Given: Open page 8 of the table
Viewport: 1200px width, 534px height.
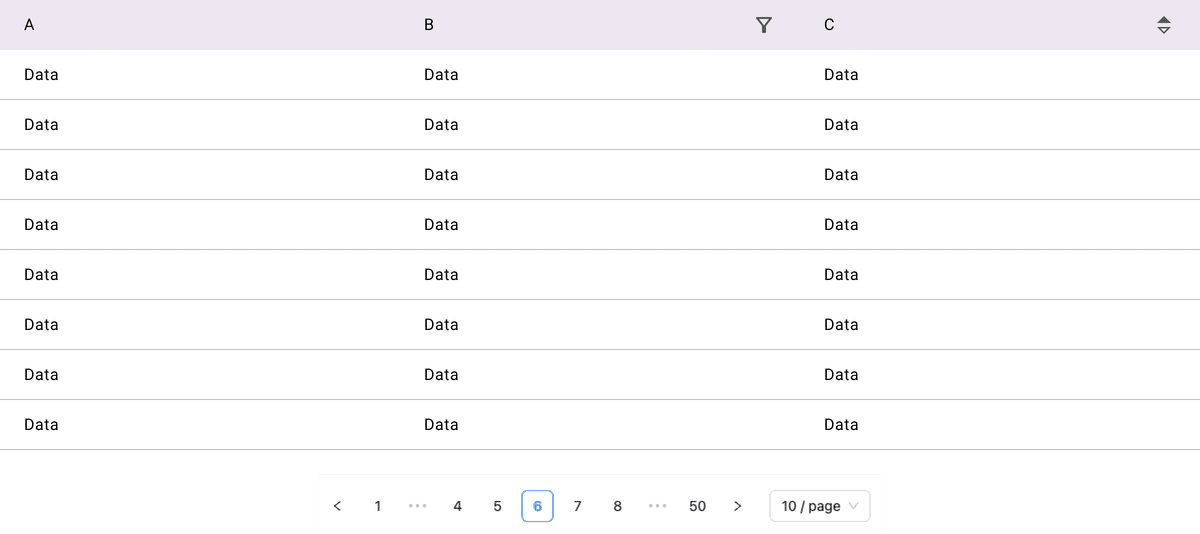Looking at the screenshot, I should [618, 506].
